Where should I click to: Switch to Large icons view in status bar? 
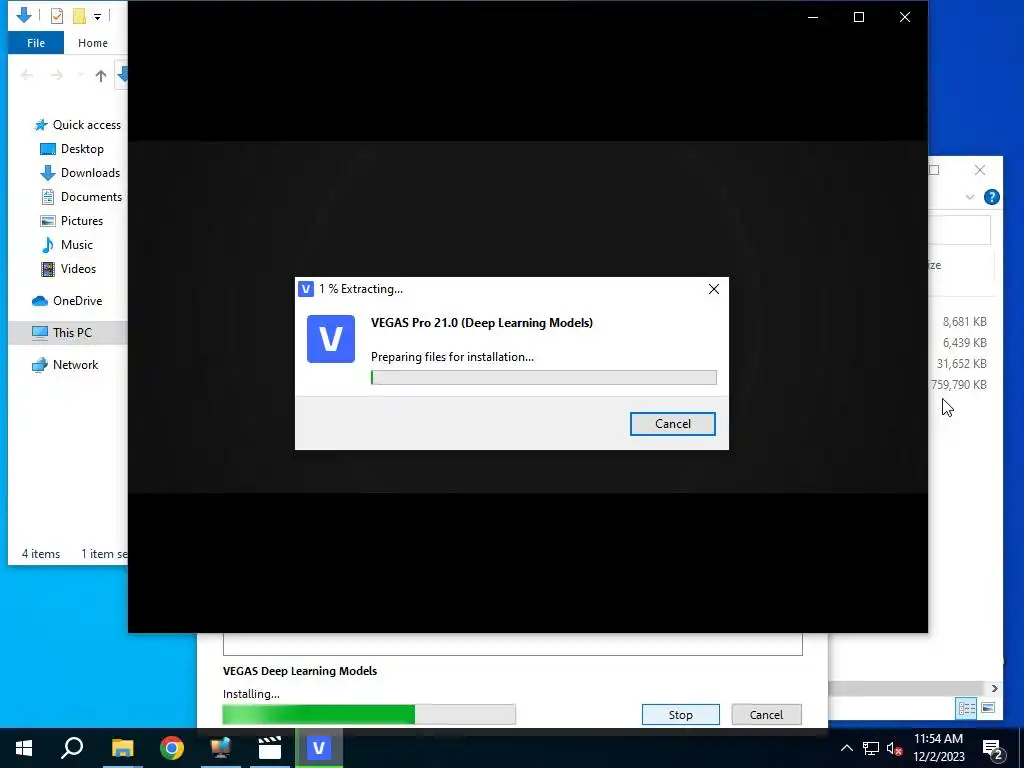tap(988, 708)
